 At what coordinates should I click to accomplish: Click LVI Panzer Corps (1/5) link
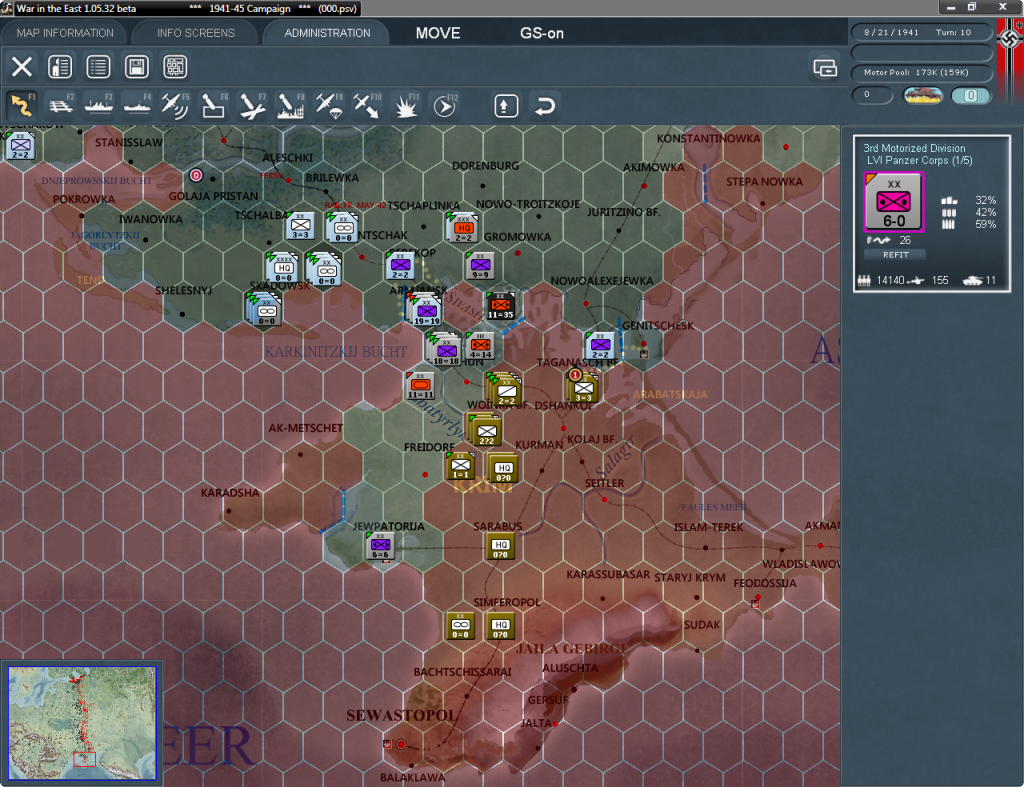click(x=919, y=161)
